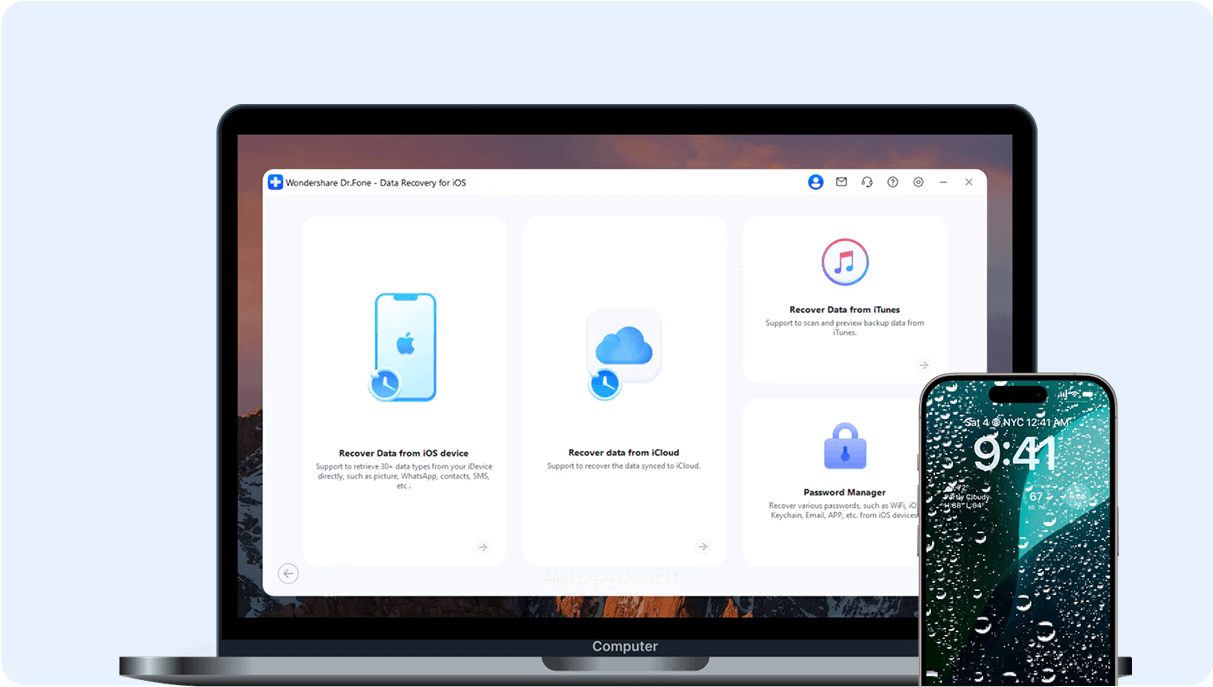Image resolution: width=1213 pixels, height=687 pixels.
Task: Select Recover Data from iTunes title
Action: tap(845, 310)
